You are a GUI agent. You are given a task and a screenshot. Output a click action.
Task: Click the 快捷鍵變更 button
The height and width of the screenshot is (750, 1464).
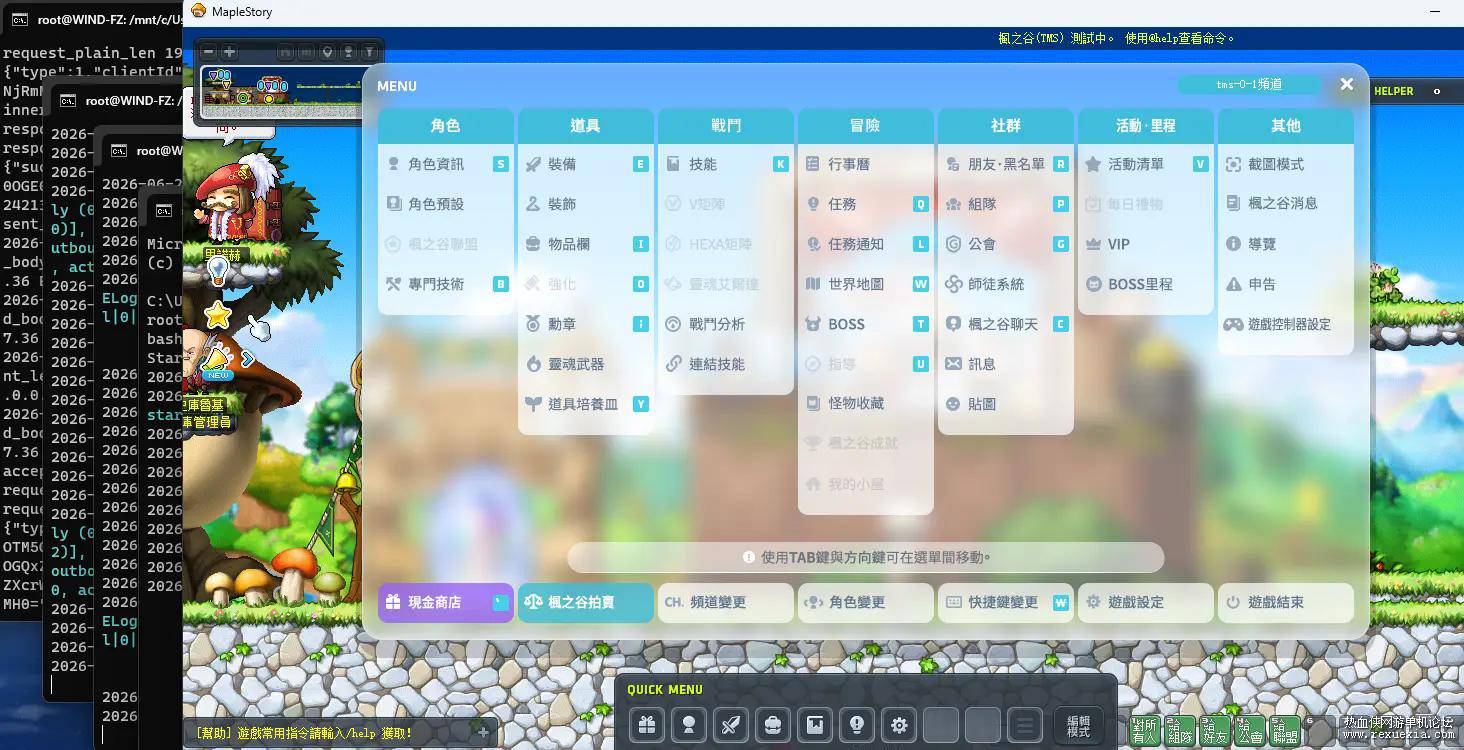pos(1006,603)
